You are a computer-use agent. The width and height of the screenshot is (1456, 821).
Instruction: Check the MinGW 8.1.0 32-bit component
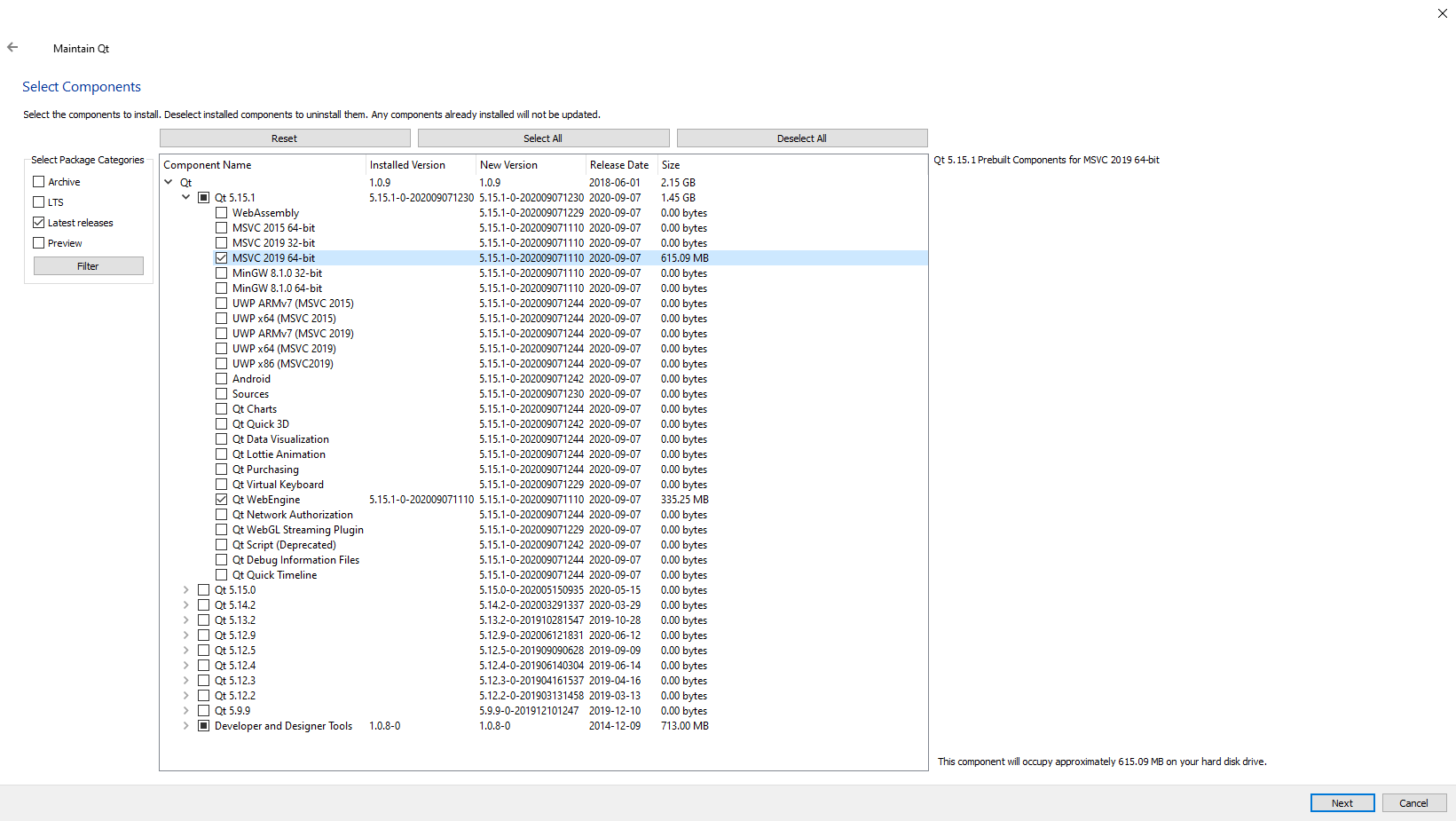click(x=222, y=272)
